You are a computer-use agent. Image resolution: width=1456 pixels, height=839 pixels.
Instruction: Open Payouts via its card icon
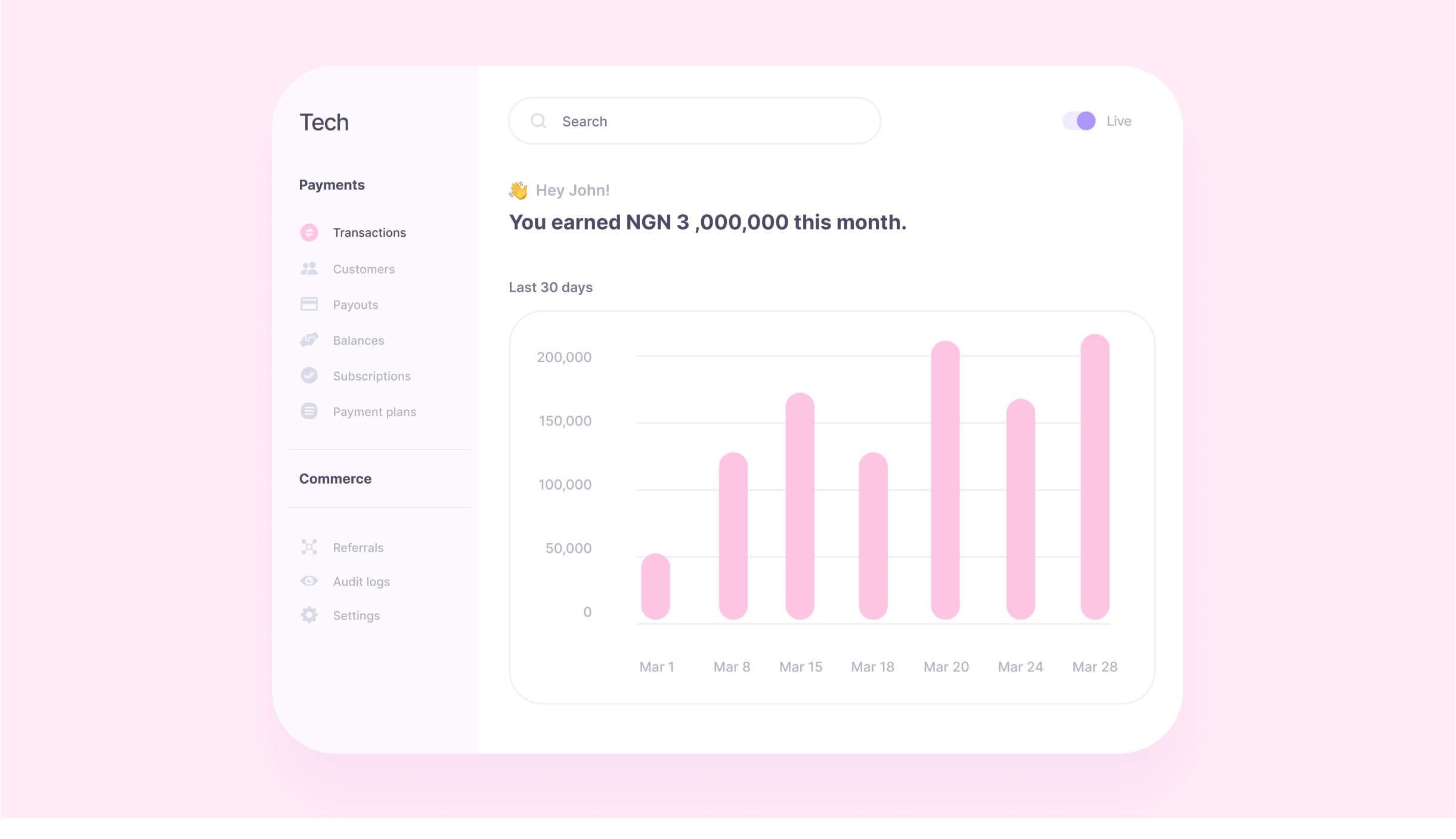coord(309,304)
